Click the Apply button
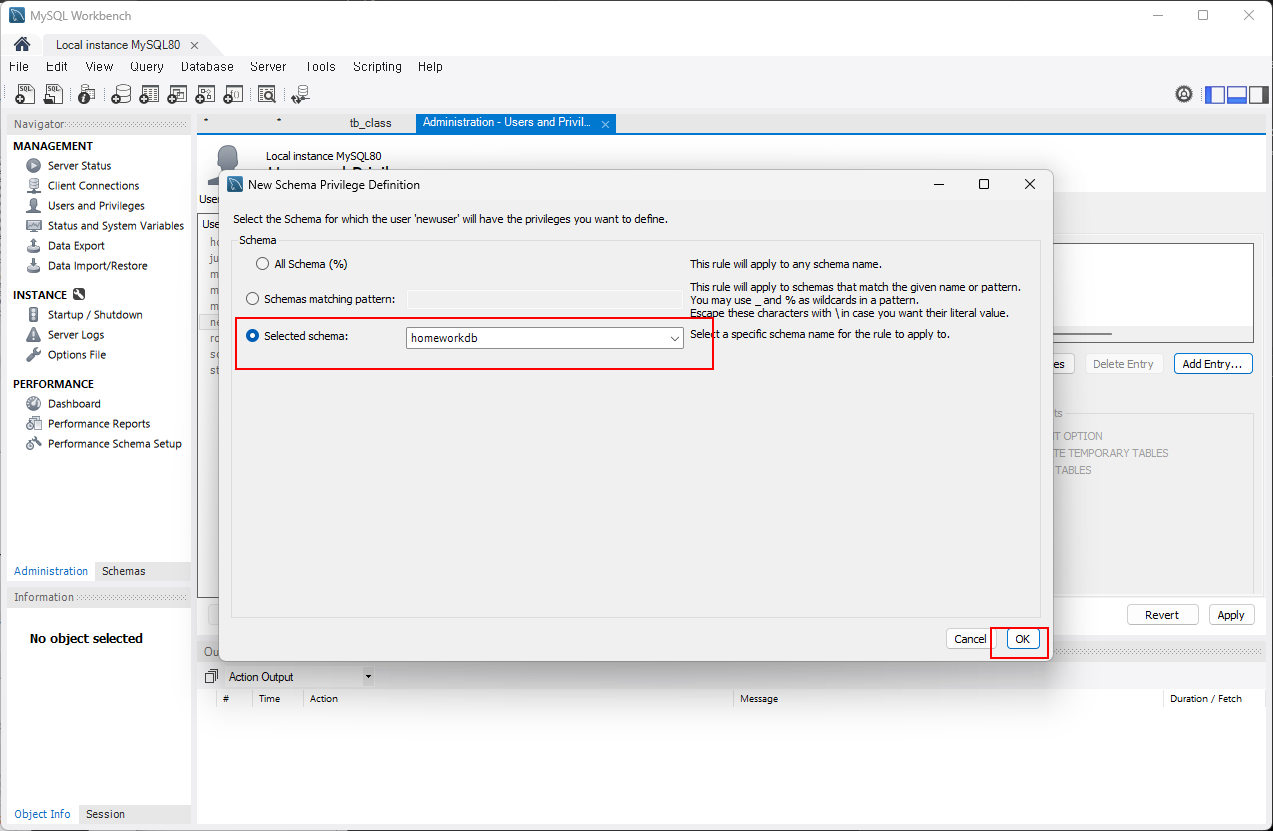1273x831 pixels. [1231, 615]
